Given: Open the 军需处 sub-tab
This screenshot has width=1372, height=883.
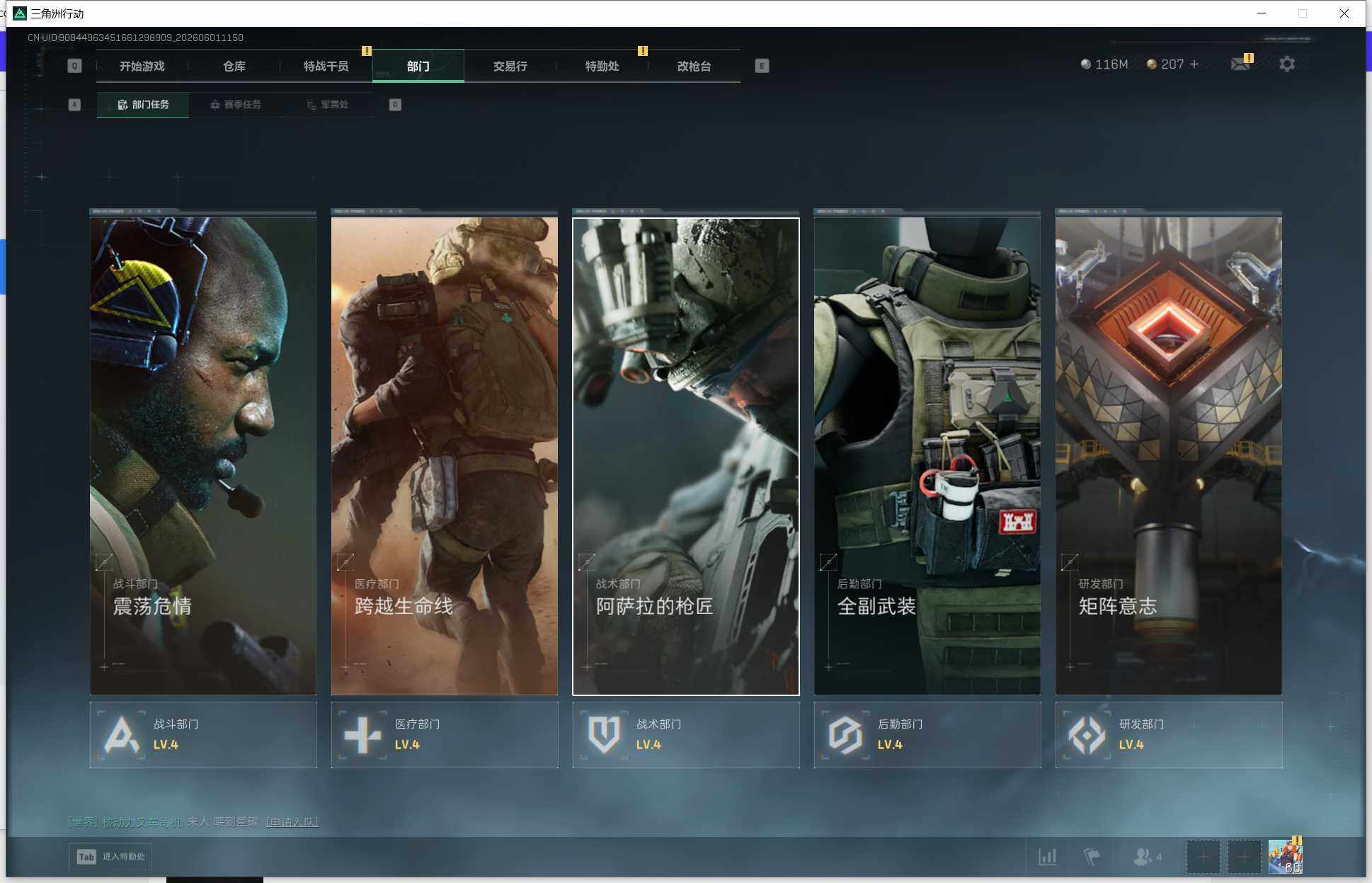Looking at the screenshot, I should [x=327, y=104].
